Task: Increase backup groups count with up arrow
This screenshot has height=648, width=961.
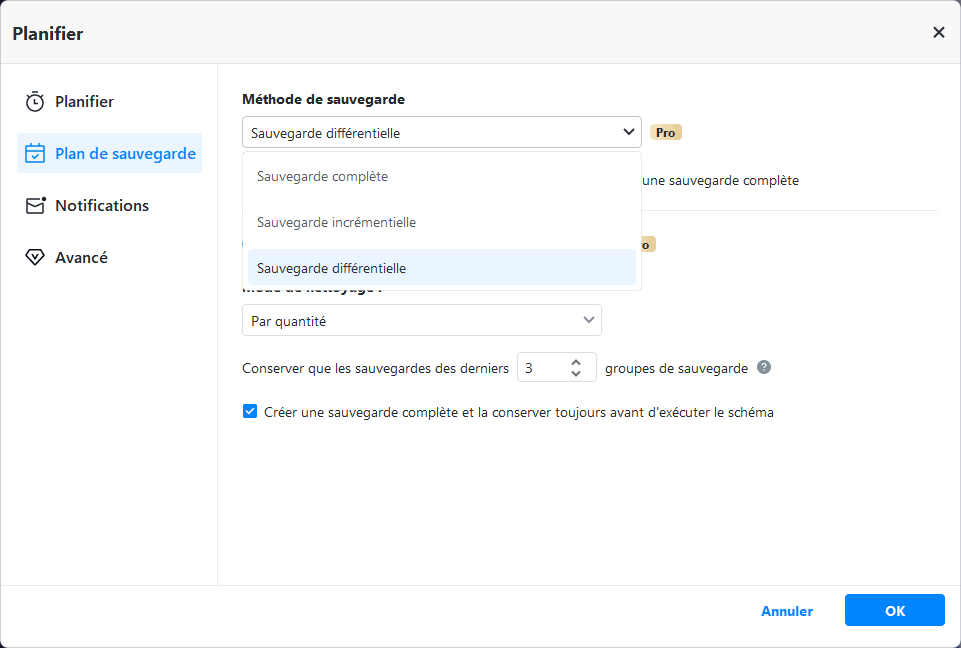Action: pos(576,362)
